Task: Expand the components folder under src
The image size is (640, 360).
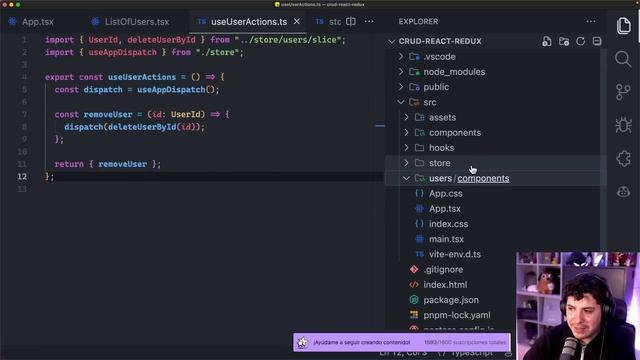Action: pyautogui.click(x=455, y=133)
